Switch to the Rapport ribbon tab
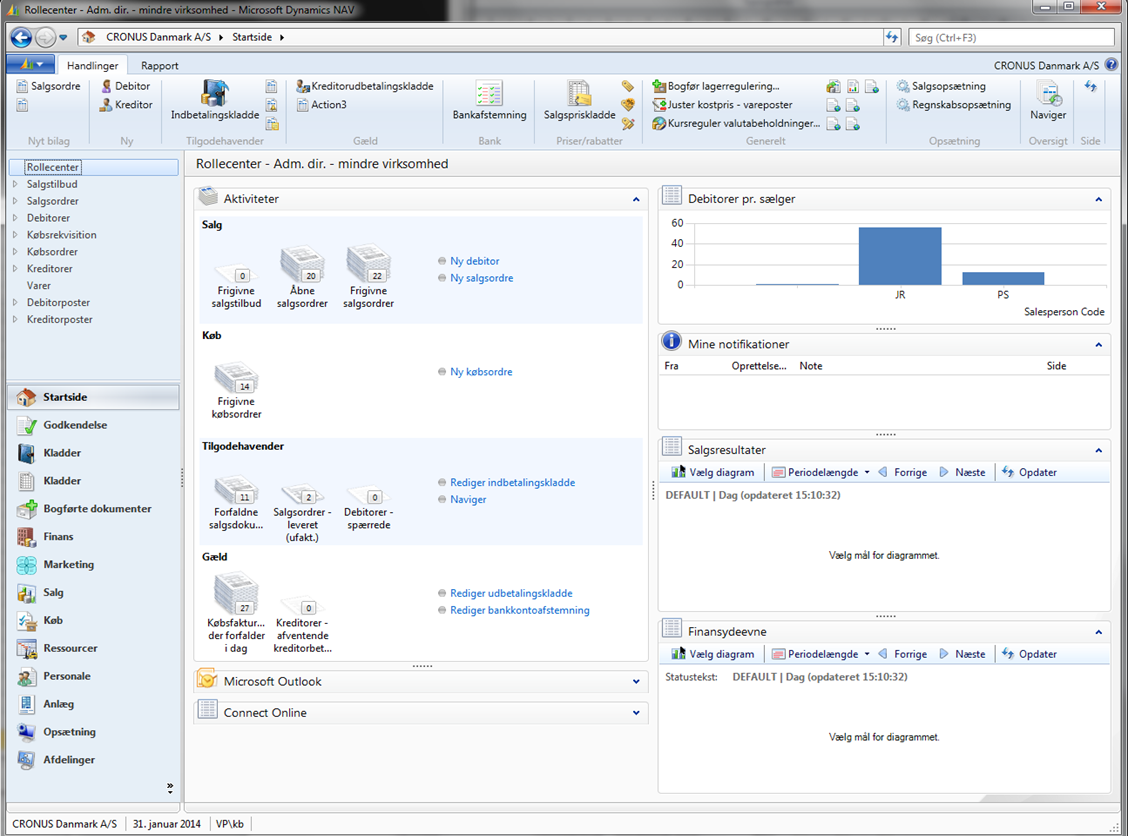This screenshot has height=836, width=1128. pyautogui.click(x=160, y=65)
